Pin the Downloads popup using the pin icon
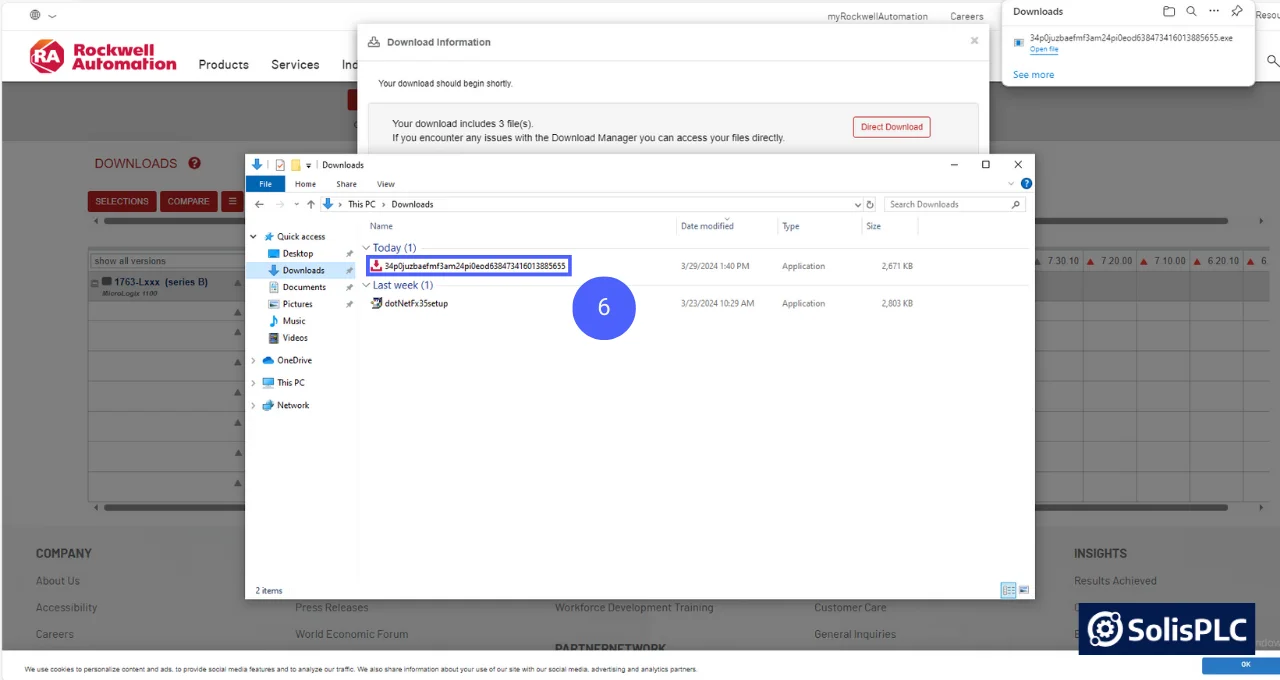 tap(1236, 11)
